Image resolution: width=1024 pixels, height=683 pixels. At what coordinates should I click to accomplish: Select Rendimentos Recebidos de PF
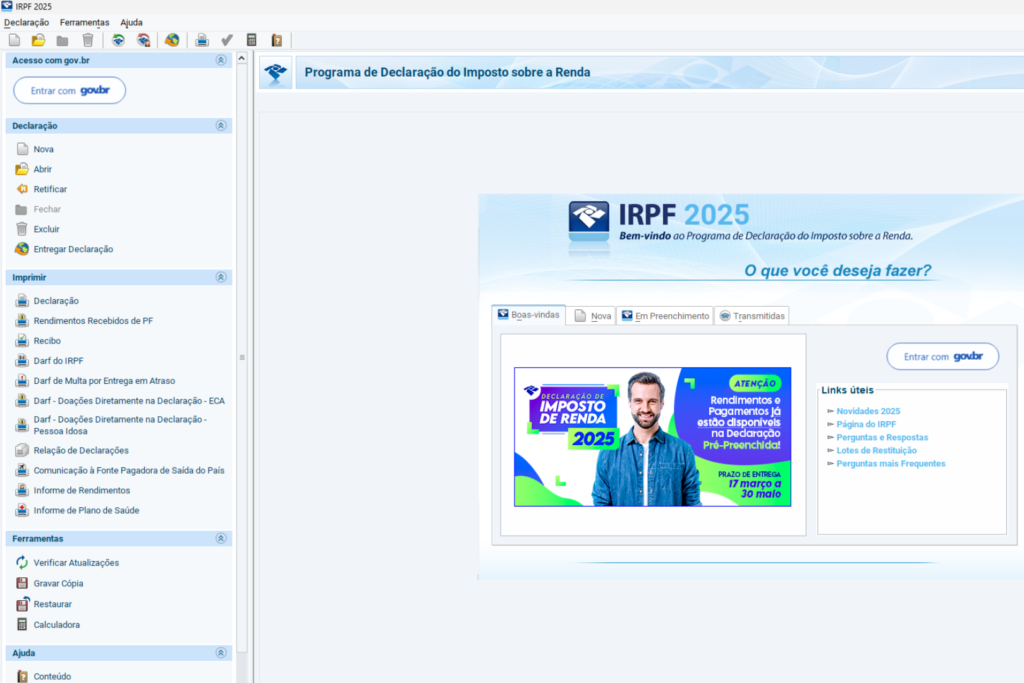pos(93,321)
